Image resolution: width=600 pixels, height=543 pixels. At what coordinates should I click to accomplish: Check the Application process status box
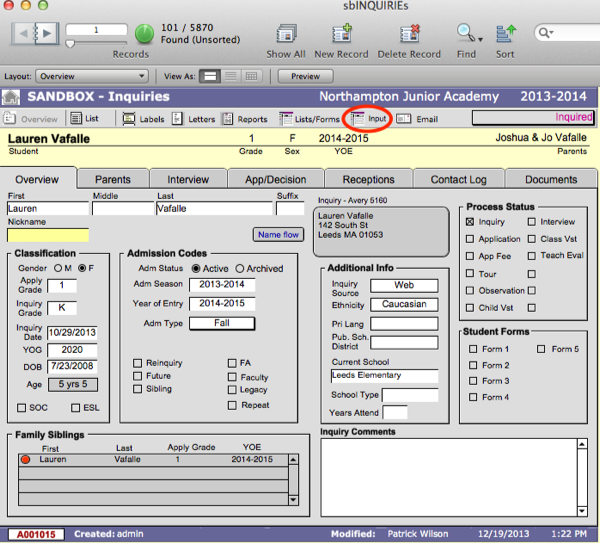click(x=471, y=239)
